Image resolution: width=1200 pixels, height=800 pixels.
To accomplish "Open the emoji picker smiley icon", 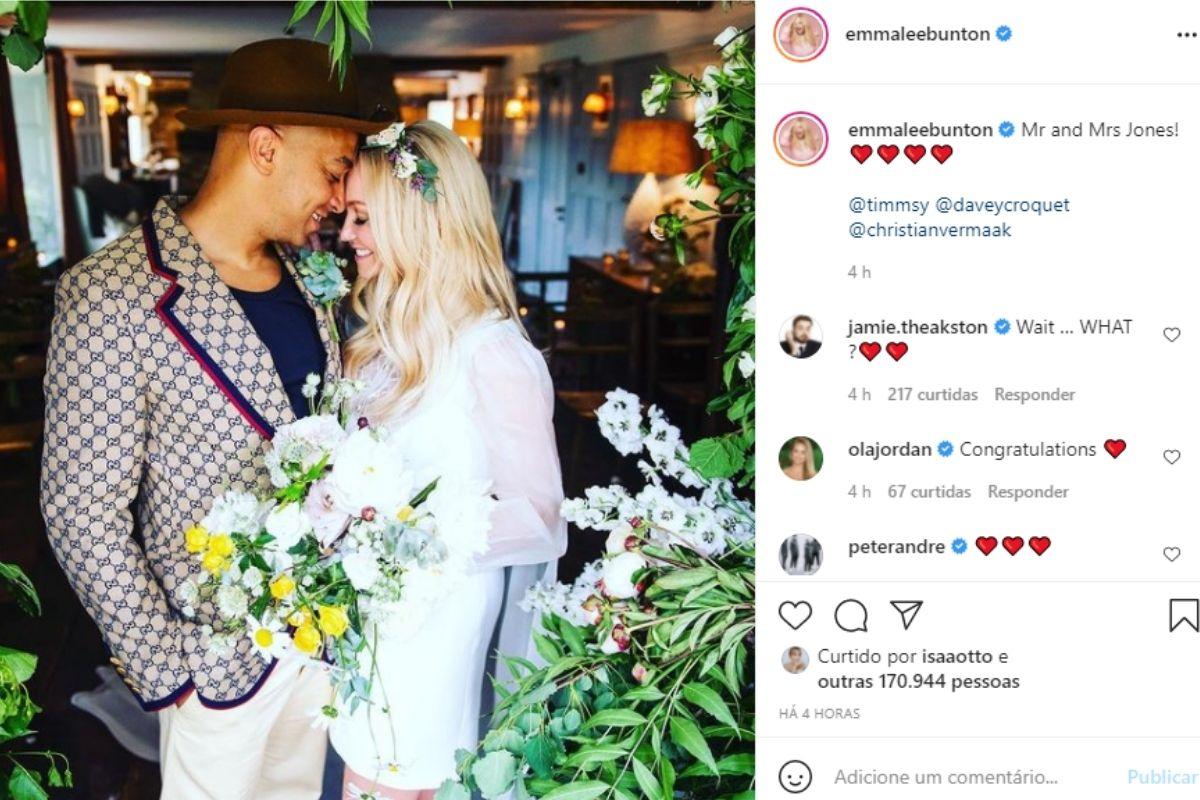I will 795,776.
